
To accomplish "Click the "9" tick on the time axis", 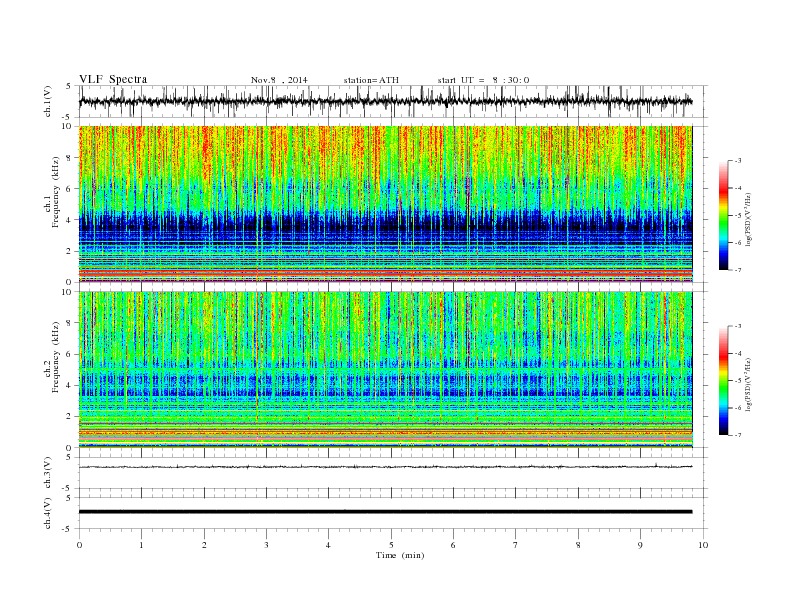I will [x=640, y=545].
